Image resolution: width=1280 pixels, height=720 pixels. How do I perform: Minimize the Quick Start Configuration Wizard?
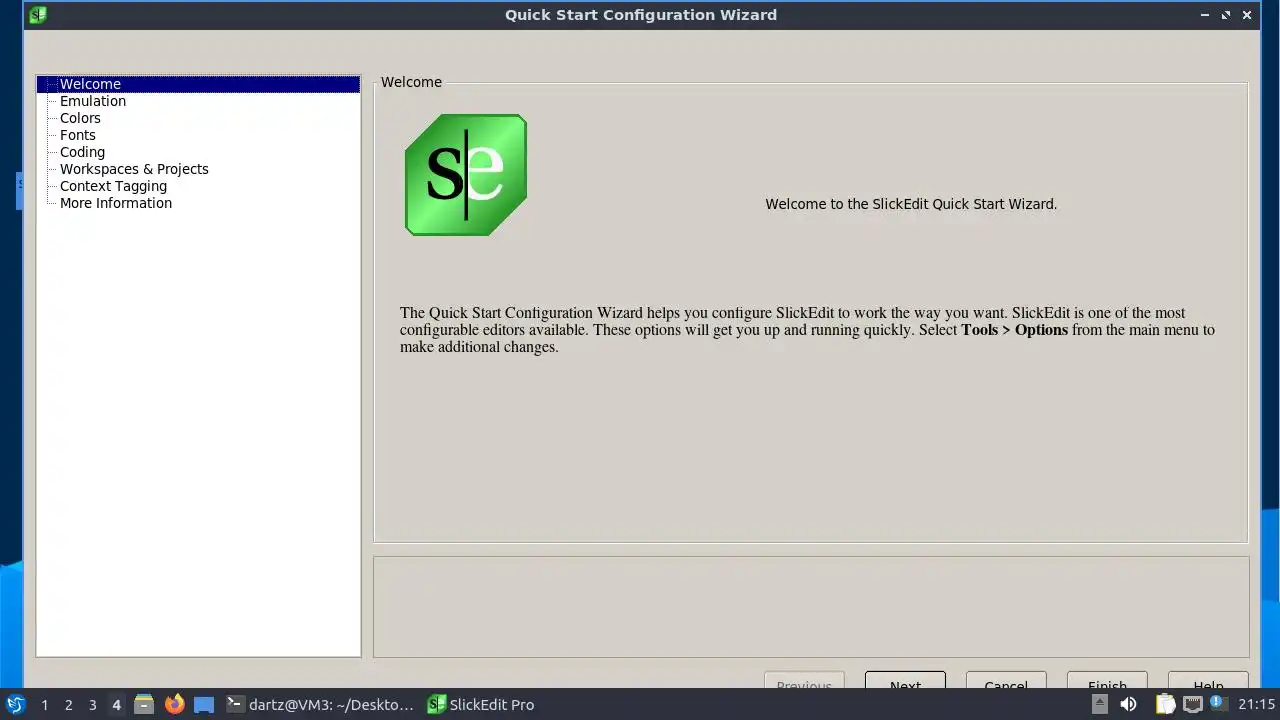pyautogui.click(x=1205, y=15)
